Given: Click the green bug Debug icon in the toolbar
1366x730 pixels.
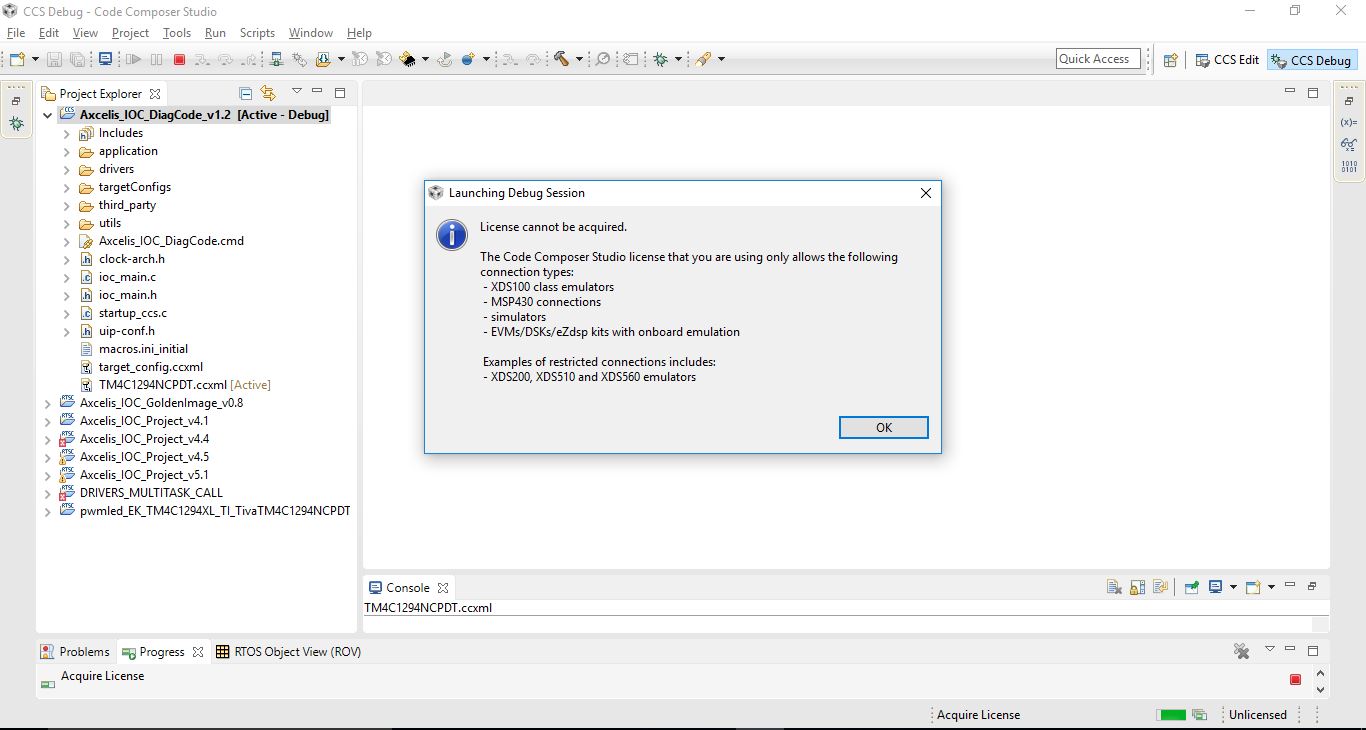Looking at the screenshot, I should pos(660,60).
